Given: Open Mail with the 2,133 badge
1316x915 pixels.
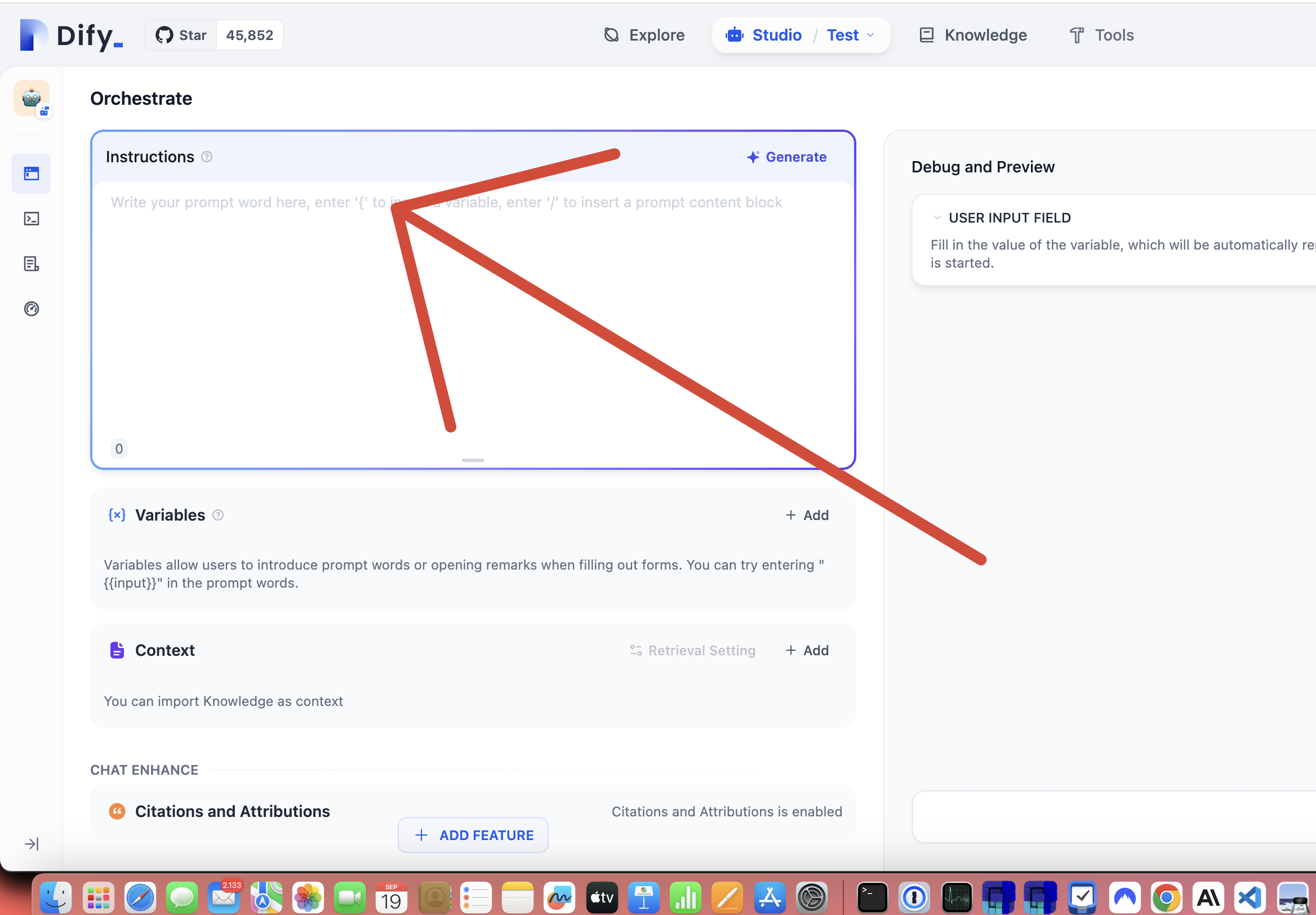Looking at the screenshot, I should click(224, 897).
